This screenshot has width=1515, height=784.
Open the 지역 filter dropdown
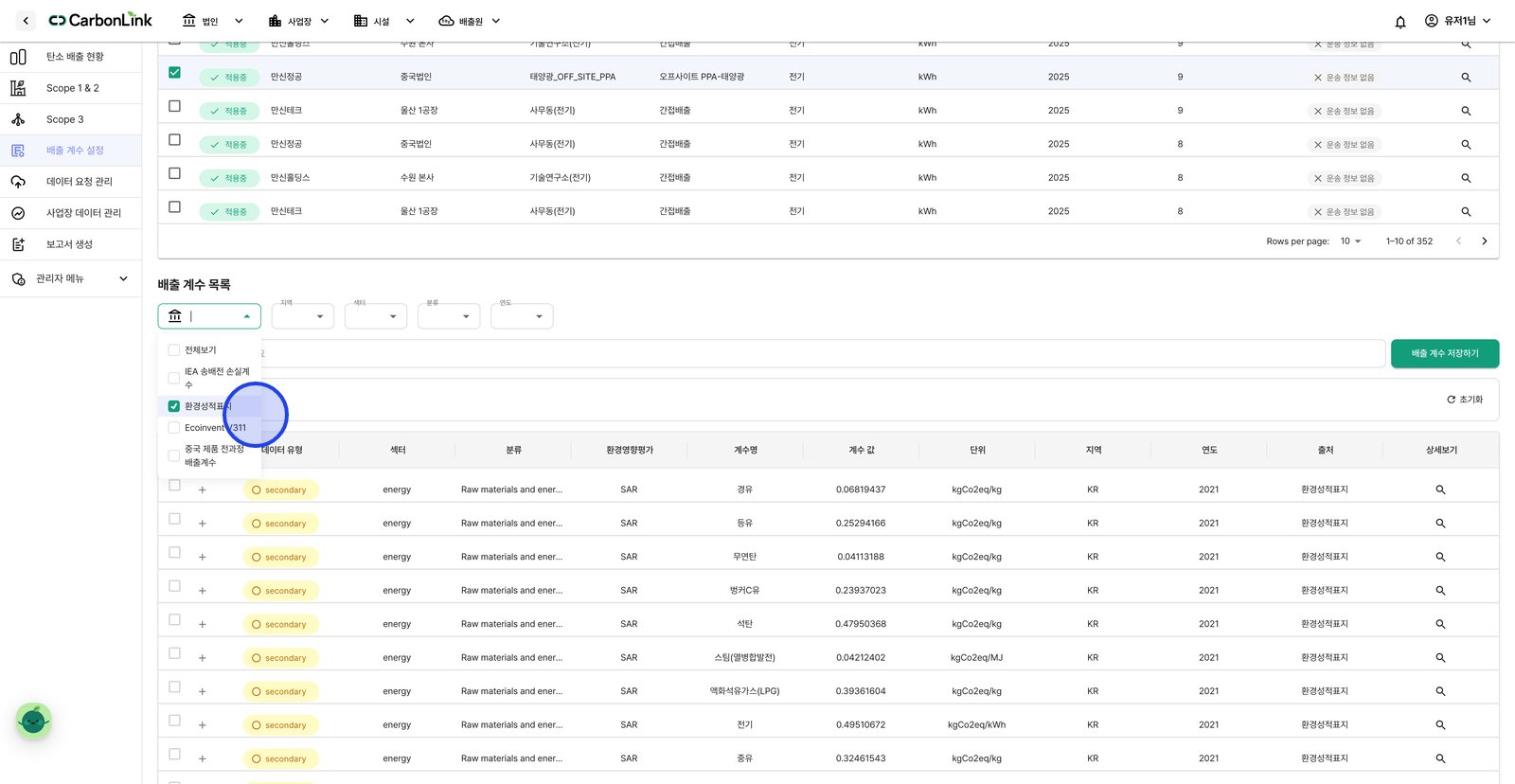(x=303, y=316)
